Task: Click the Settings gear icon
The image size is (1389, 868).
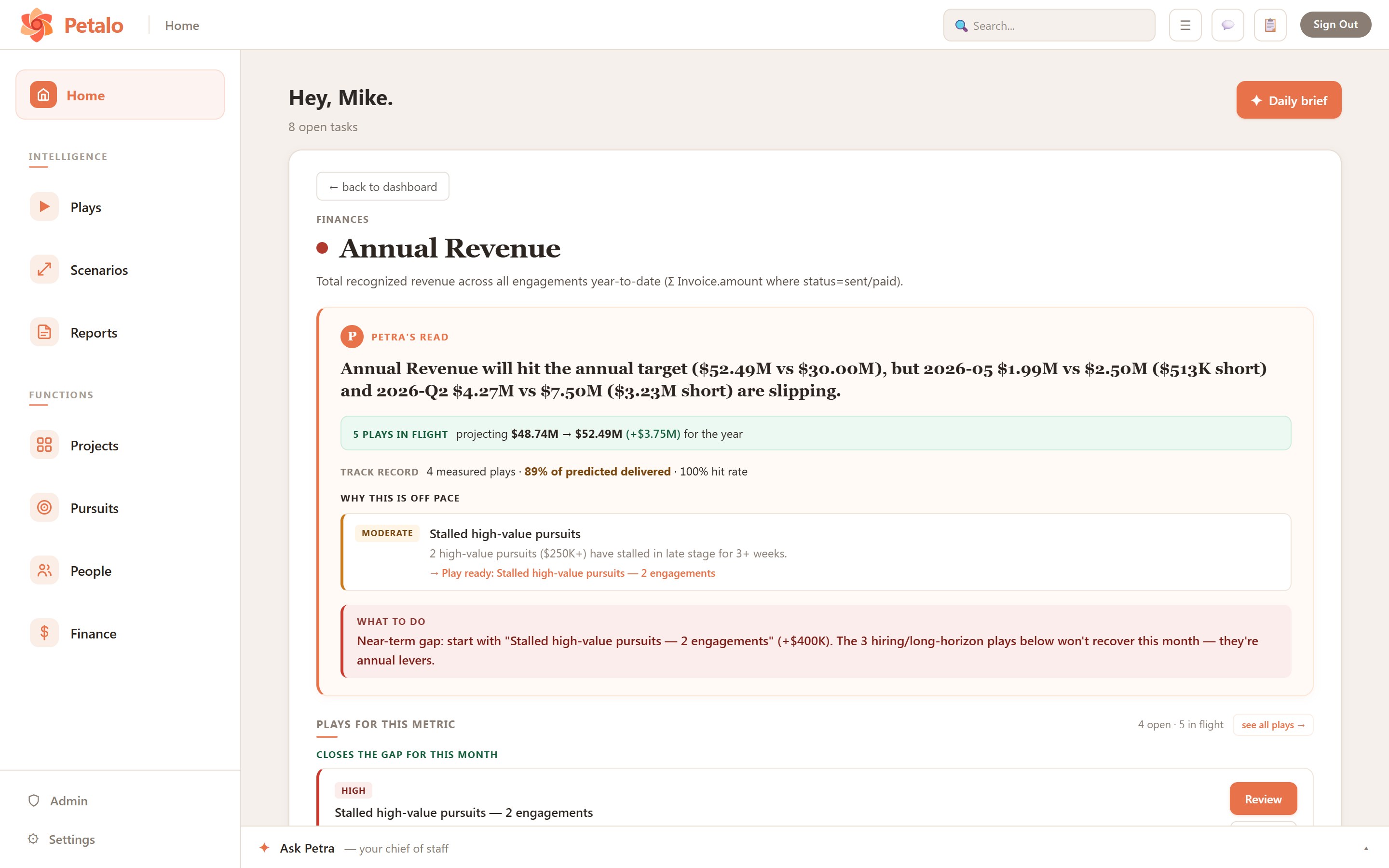Action: (x=33, y=839)
